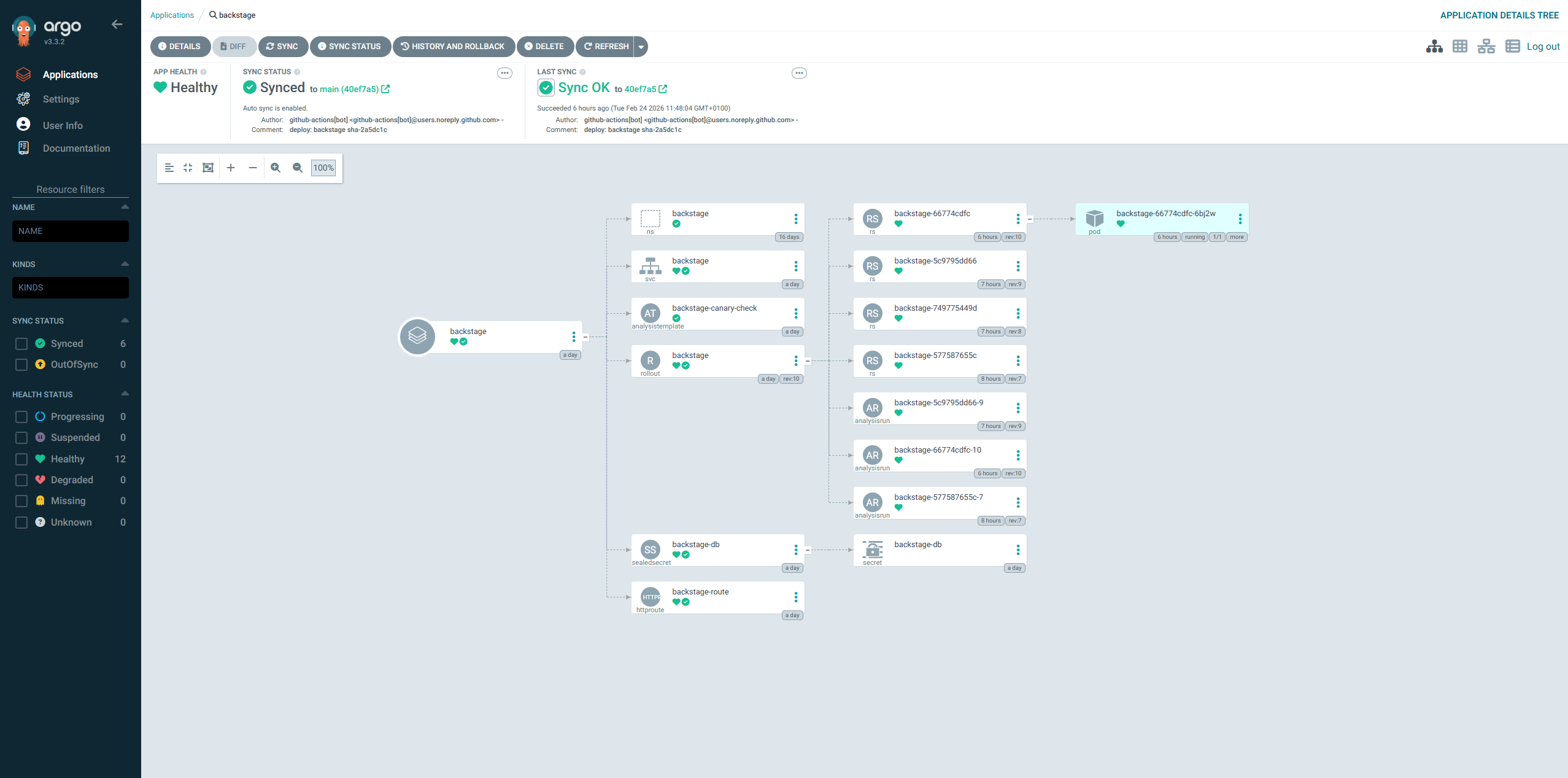Viewport: 1568px width, 778px height.
Task: Open the Refresh button dropdown arrow
Action: 640,46
